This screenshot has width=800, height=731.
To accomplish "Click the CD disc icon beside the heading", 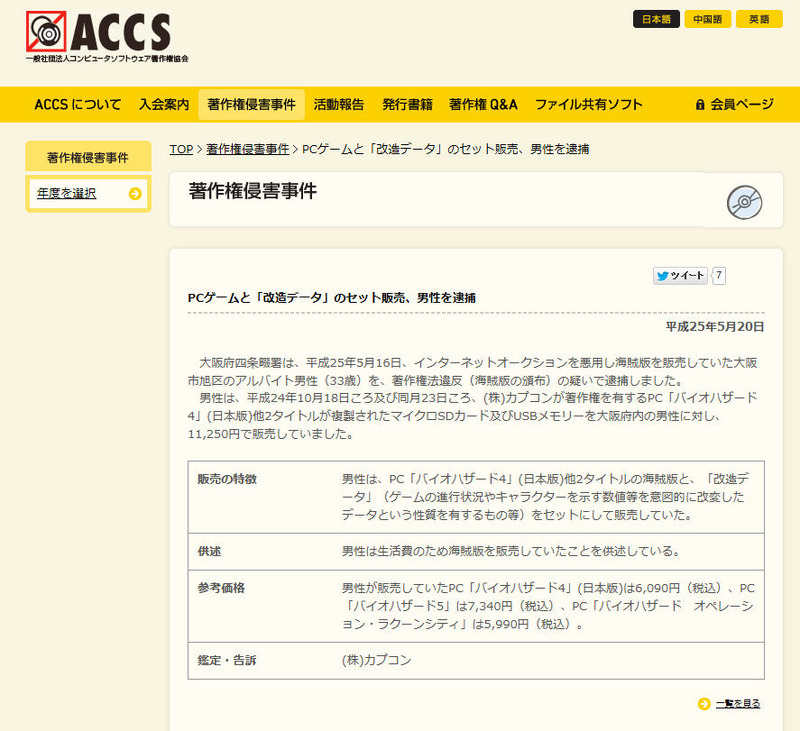I will 744,202.
